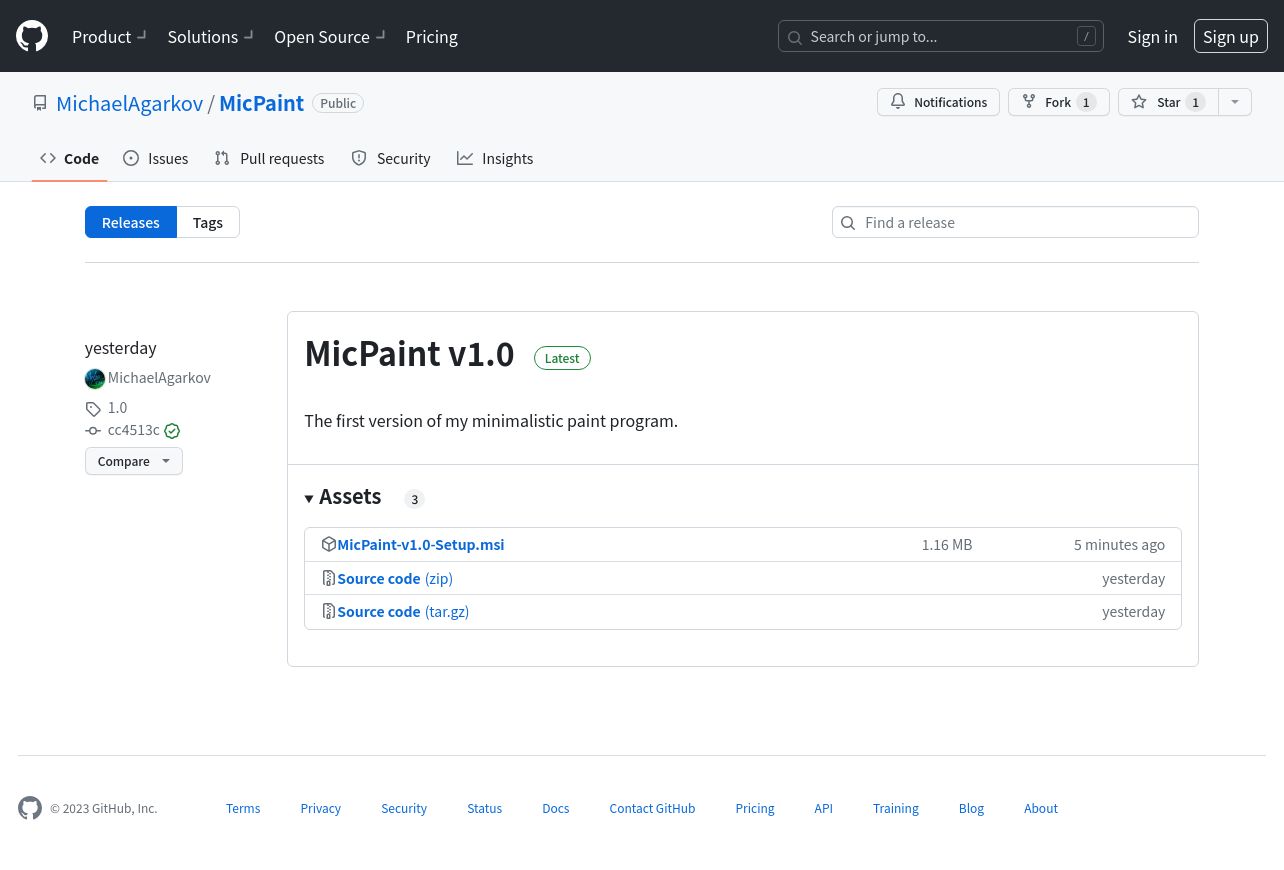Click Pricing in the header navigation
The height and width of the screenshot is (870, 1284).
point(432,36)
